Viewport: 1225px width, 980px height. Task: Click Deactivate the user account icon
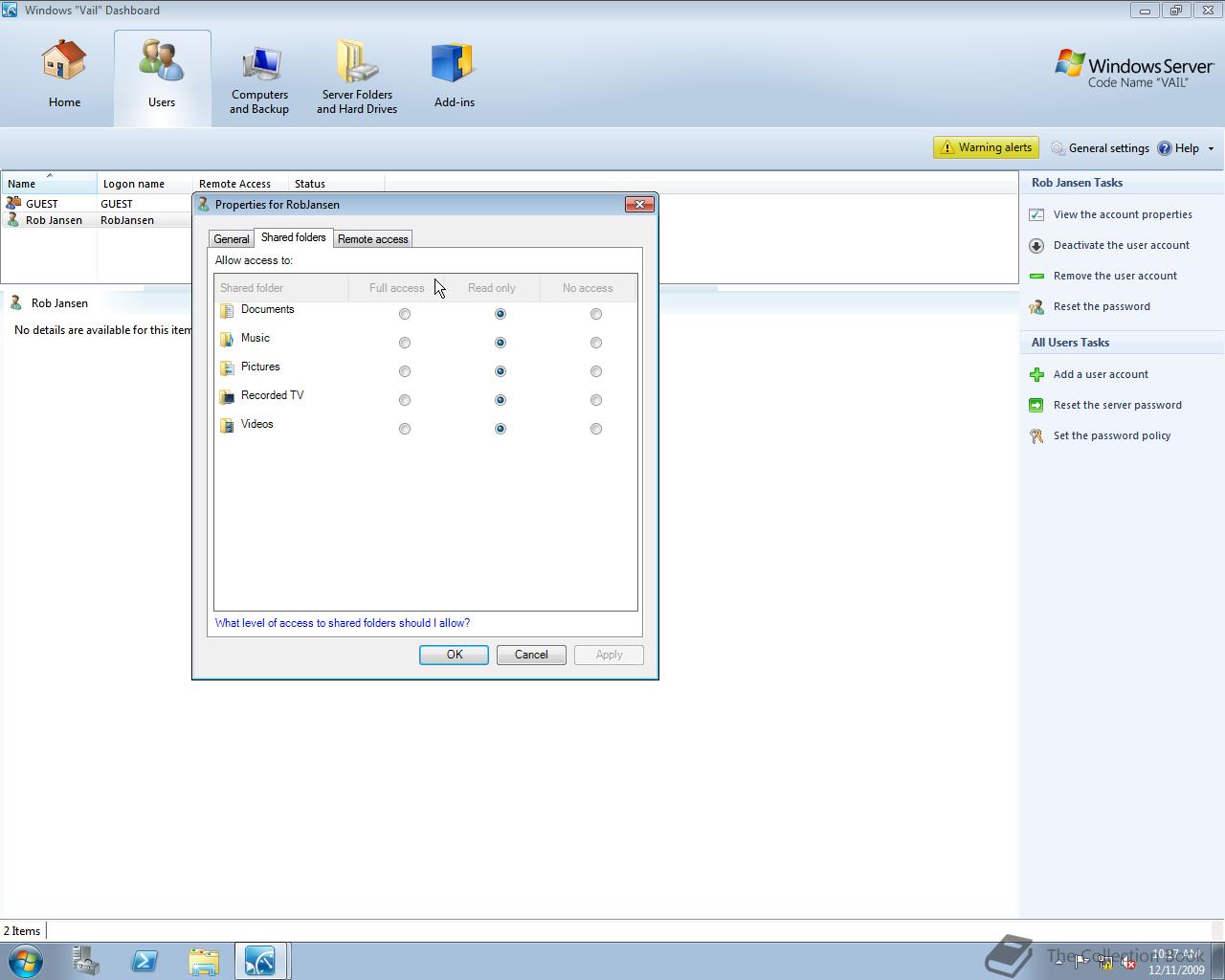pyautogui.click(x=1036, y=245)
